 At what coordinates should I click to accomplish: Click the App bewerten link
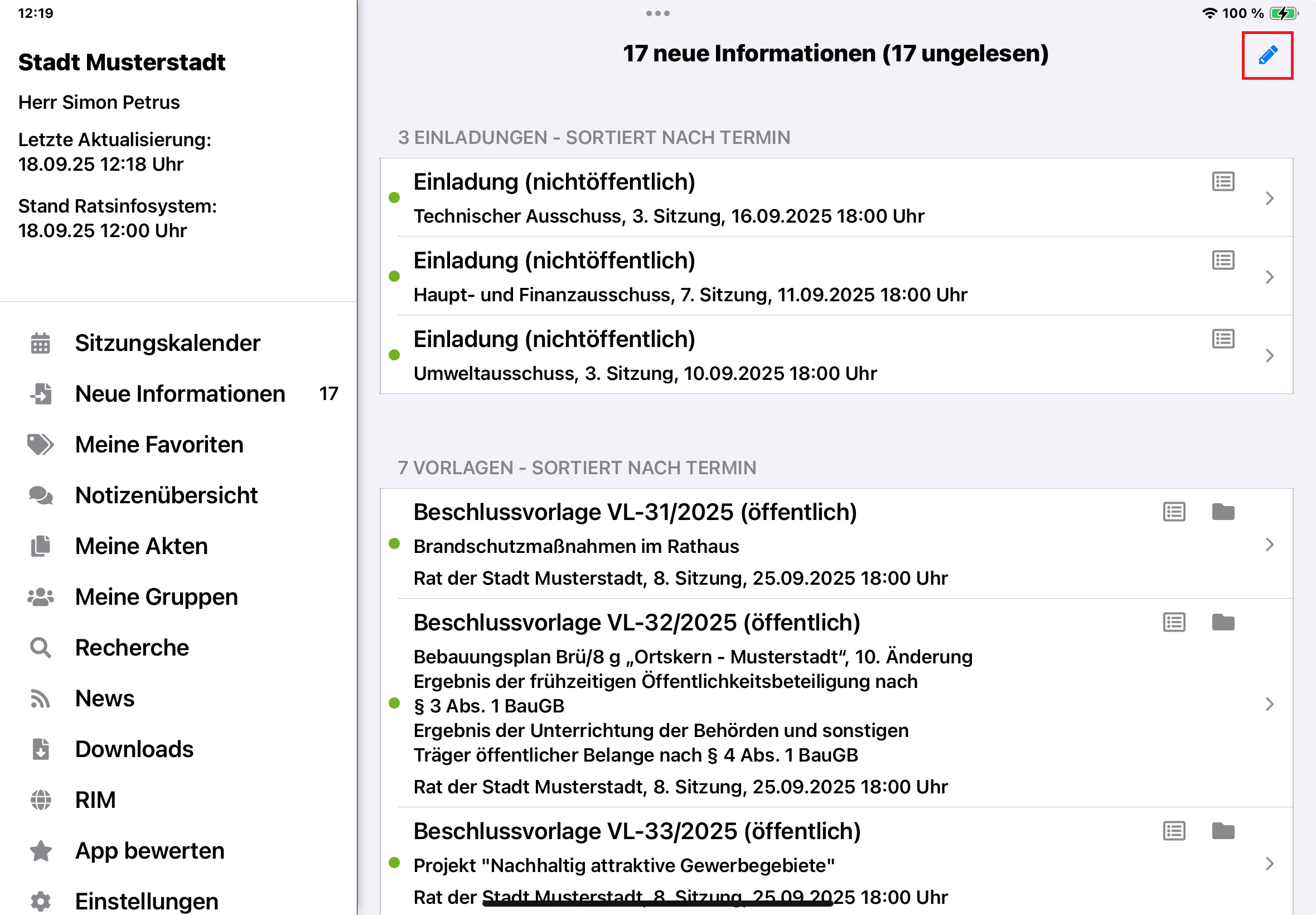(149, 850)
